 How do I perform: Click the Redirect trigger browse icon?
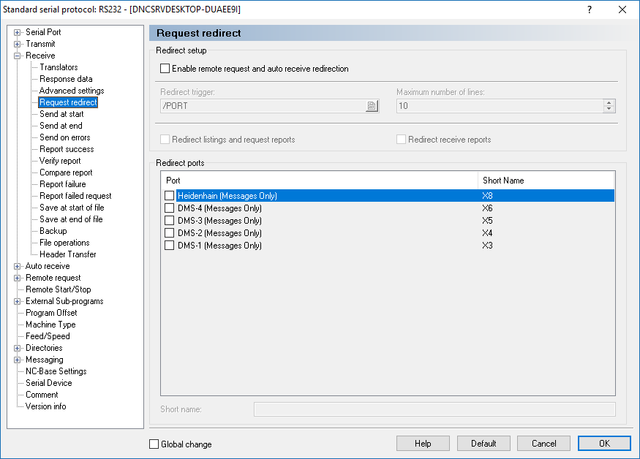(371, 106)
